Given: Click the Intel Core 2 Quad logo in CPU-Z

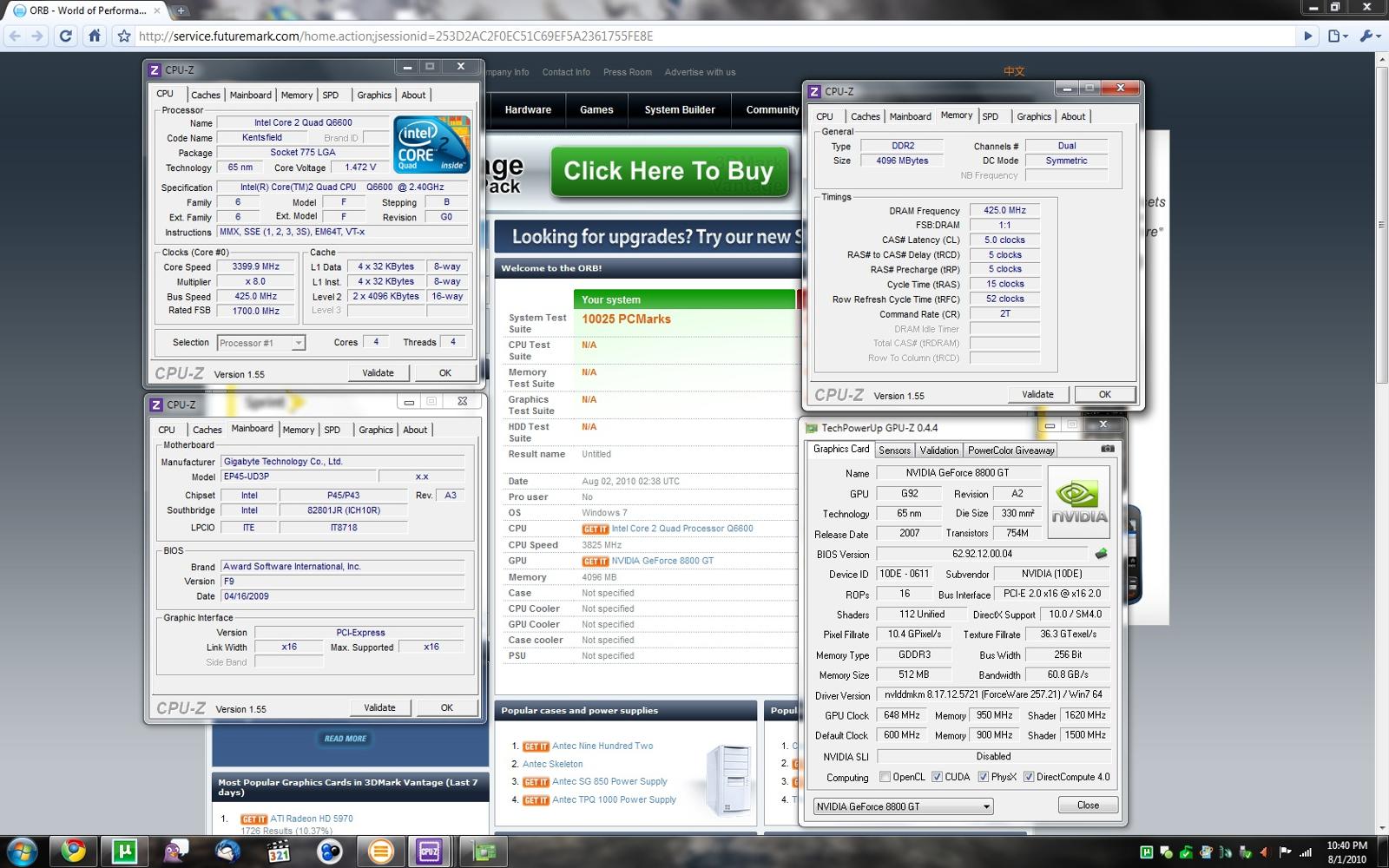Looking at the screenshot, I should tap(431, 143).
